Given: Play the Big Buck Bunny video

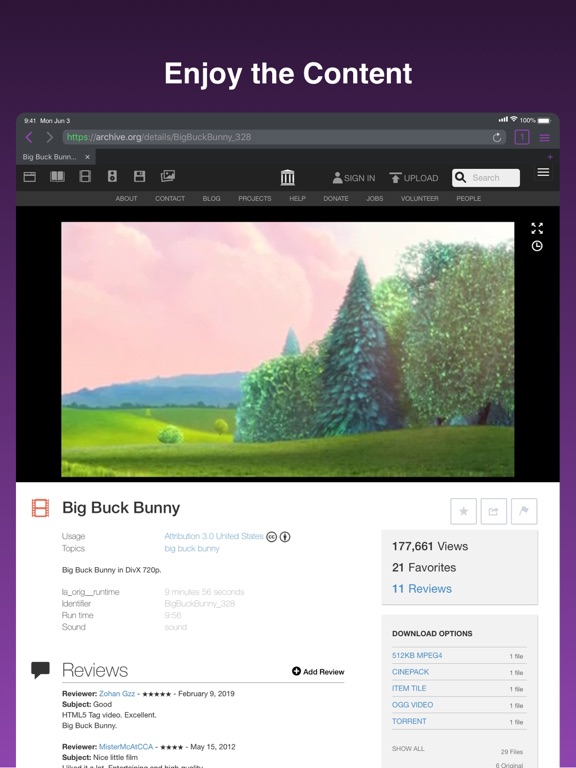Looking at the screenshot, I should [288, 349].
